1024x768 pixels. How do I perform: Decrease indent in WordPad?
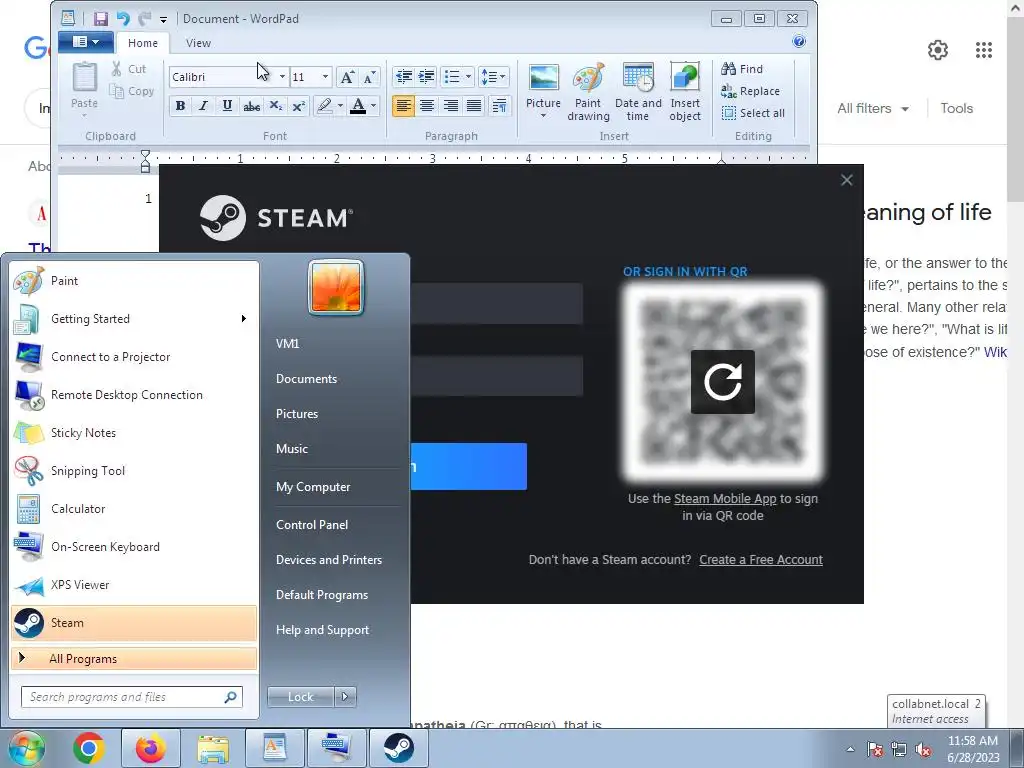[x=404, y=77]
